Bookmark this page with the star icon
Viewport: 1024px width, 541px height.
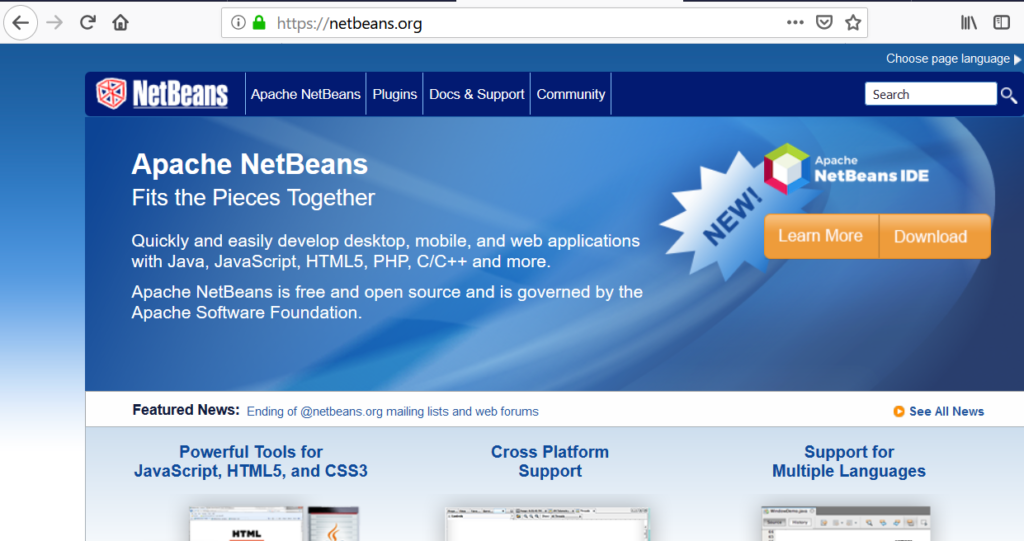pyautogui.click(x=852, y=22)
